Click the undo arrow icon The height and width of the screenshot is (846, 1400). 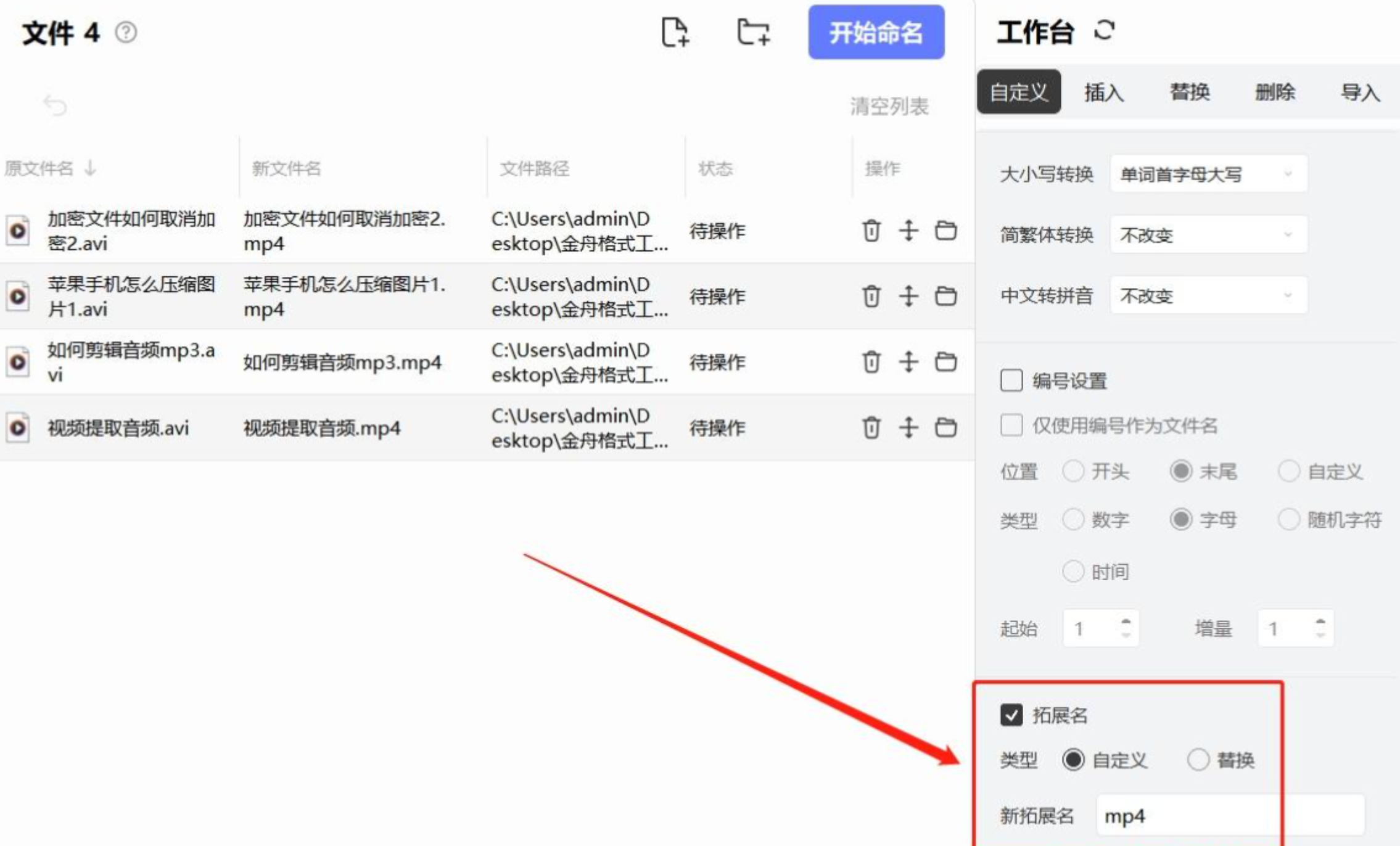pos(55,105)
